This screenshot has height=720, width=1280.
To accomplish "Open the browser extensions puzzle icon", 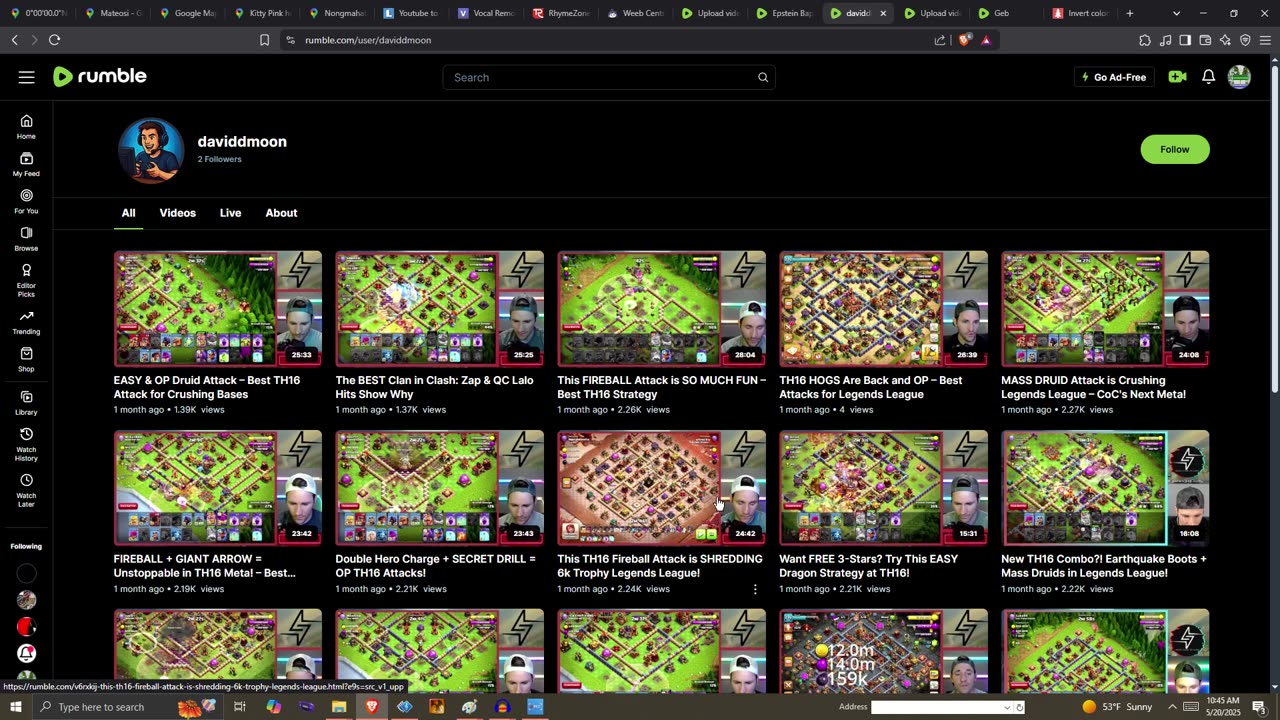I will 1145,40.
